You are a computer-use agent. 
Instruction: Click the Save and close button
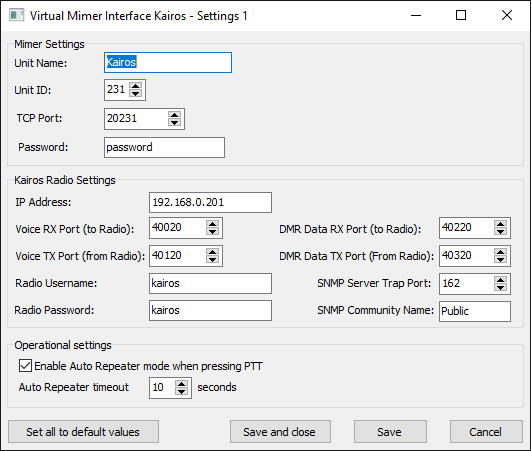pos(280,432)
